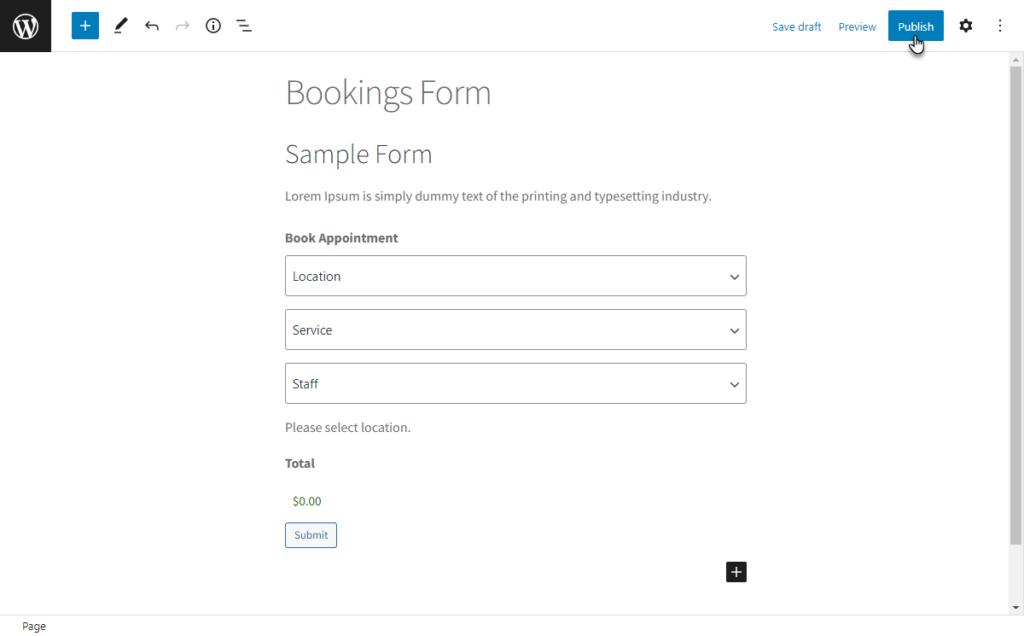Open the Staff dropdown
The image size is (1024, 636).
[515, 383]
